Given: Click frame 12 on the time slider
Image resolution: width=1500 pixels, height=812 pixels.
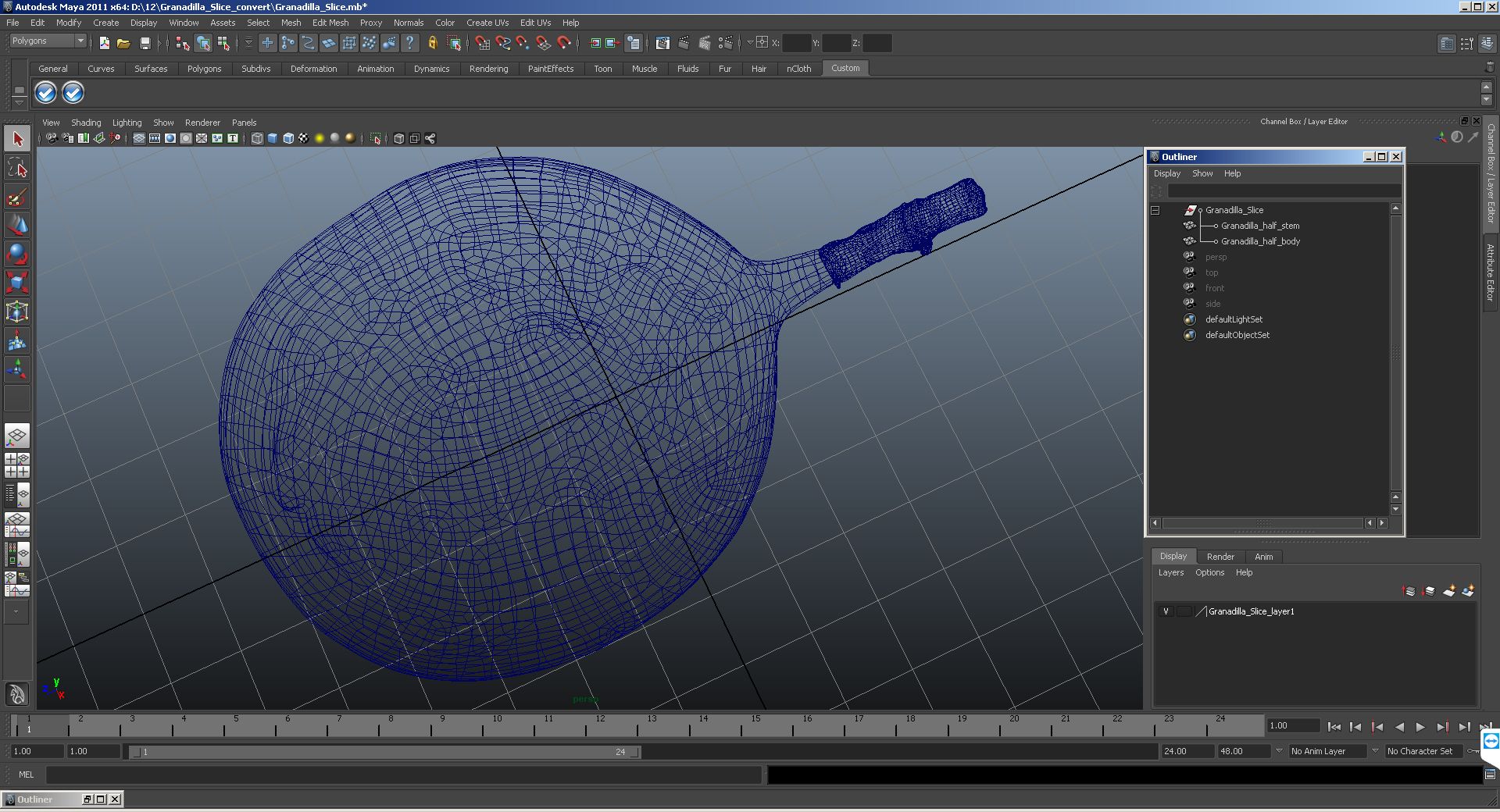Looking at the screenshot, I should [600, 725].
